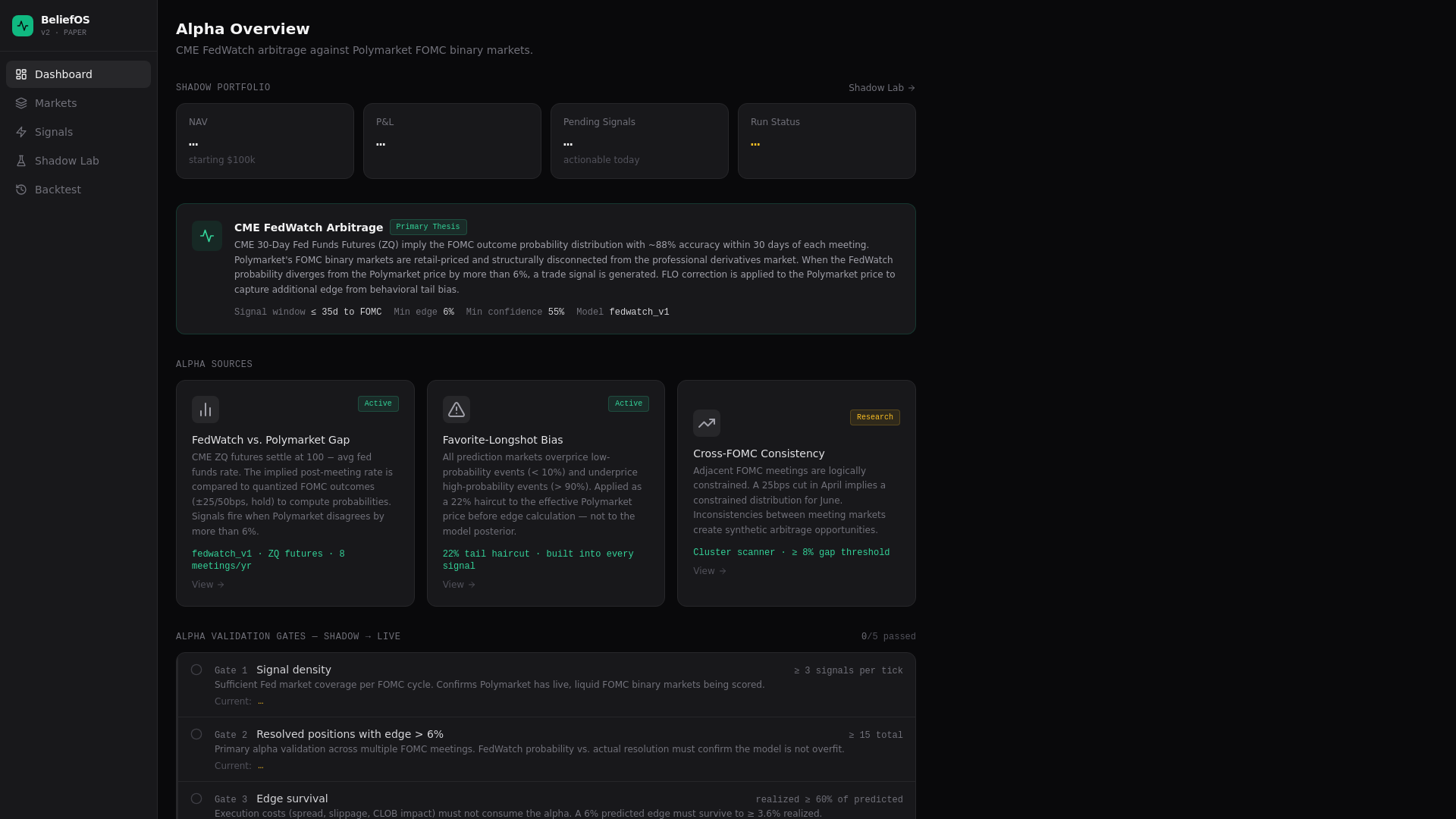The width and height of the screenshot is (1456, 819).
Task: Click the CME FedWatch Arbitrage activity icon
Action: click(207, 236)
